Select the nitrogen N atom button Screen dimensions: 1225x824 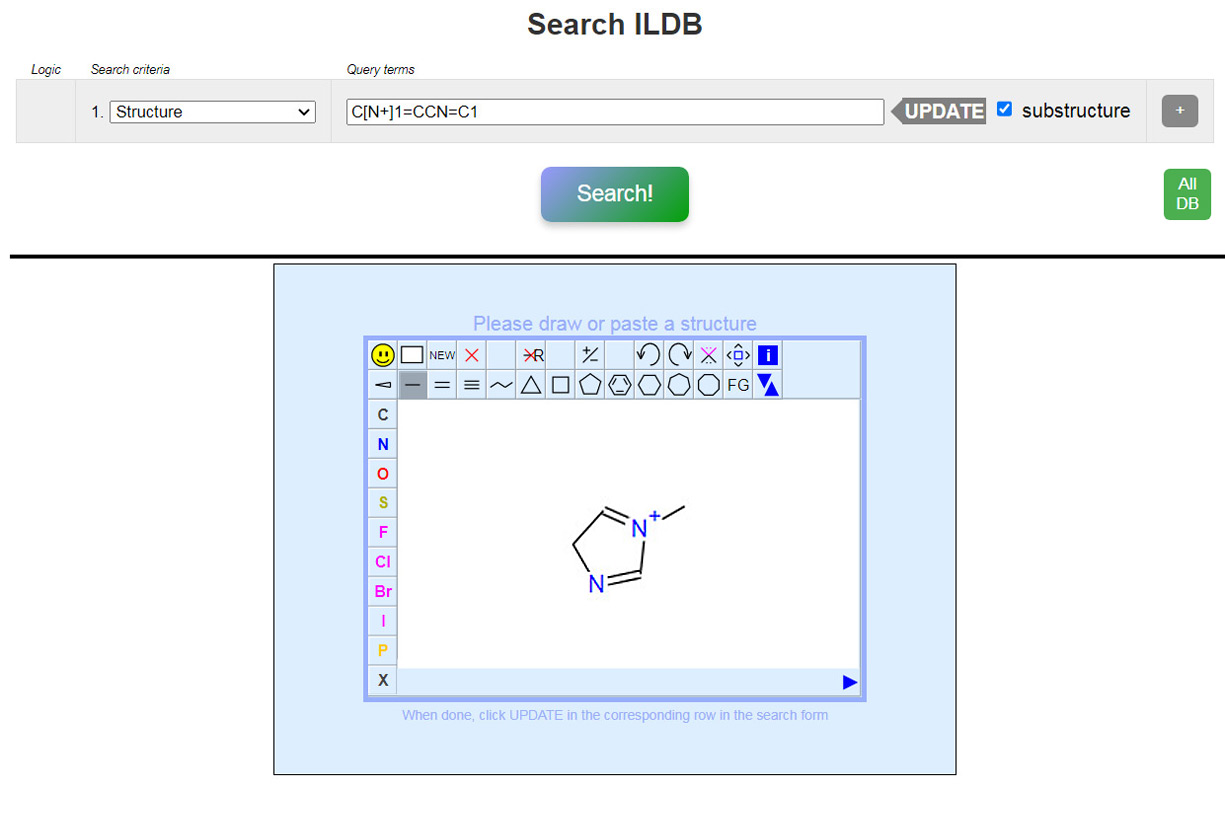[x=383, y=444]
